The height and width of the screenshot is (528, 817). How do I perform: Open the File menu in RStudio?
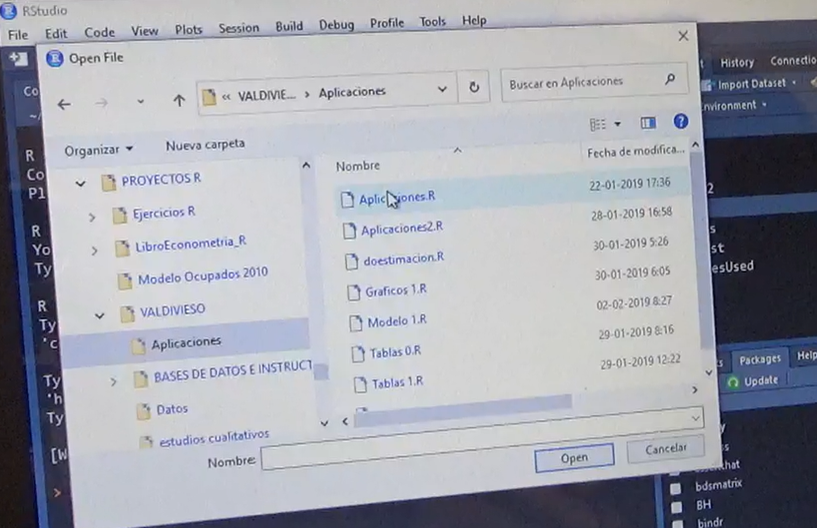18,35
